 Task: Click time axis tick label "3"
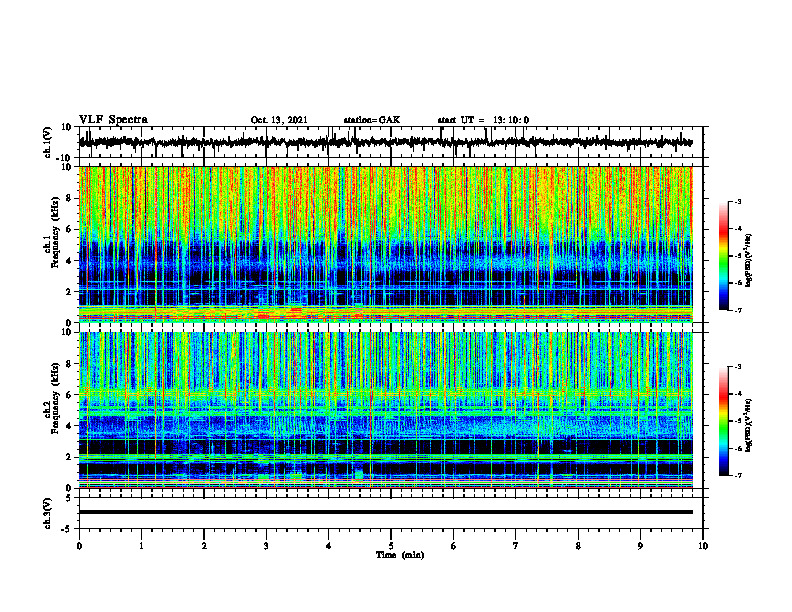pos(266,546)
